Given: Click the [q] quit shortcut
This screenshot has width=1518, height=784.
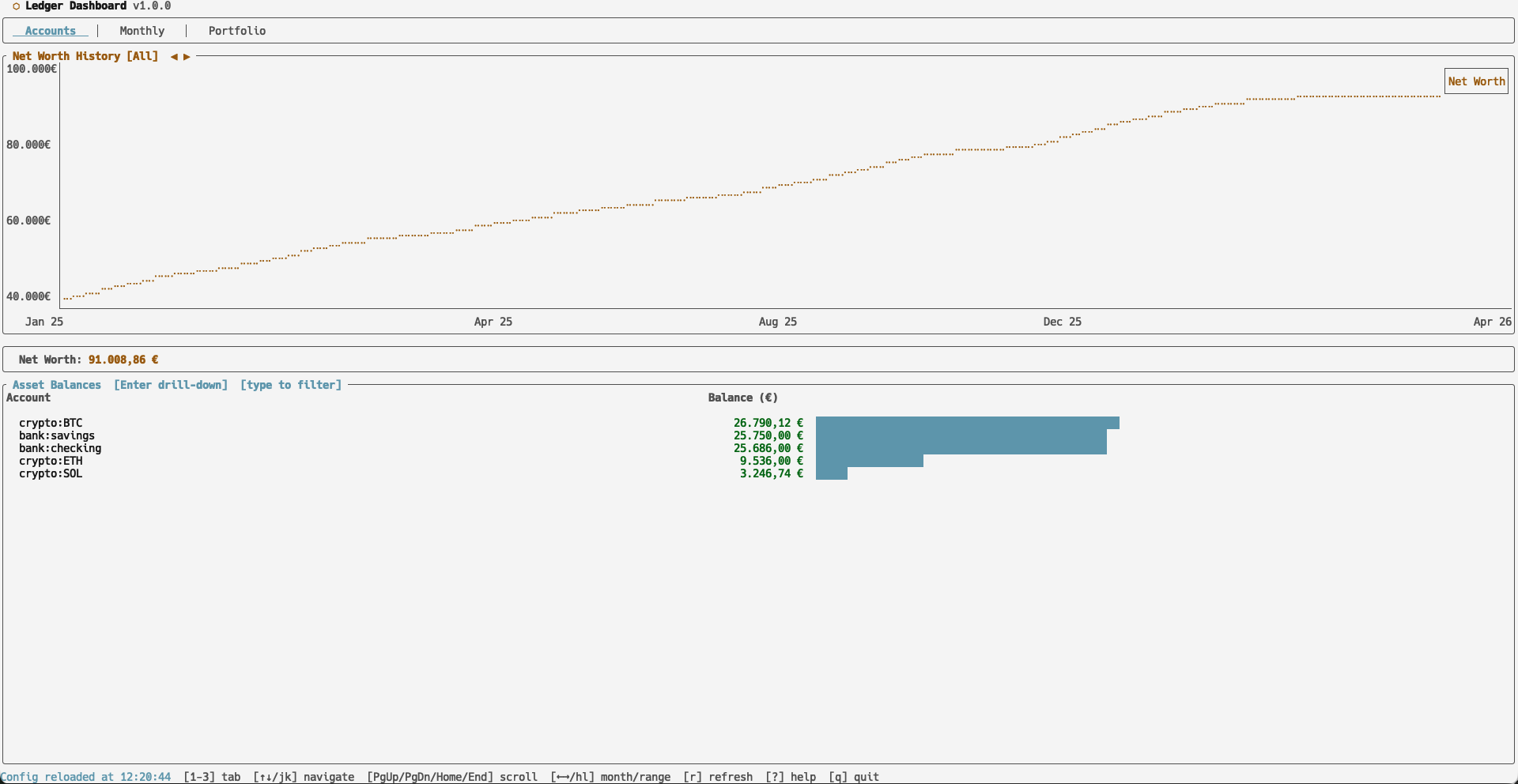Looking at the screenshot, I should pos(854,777).
